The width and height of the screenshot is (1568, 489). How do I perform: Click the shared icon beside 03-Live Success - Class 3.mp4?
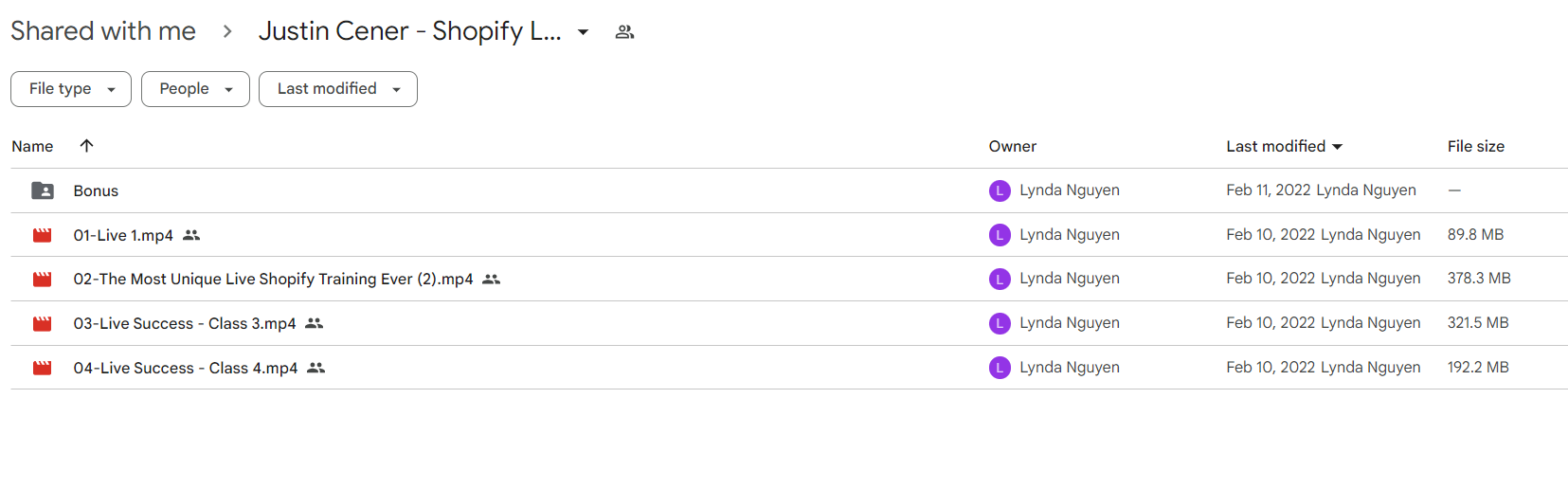(315, 323)
